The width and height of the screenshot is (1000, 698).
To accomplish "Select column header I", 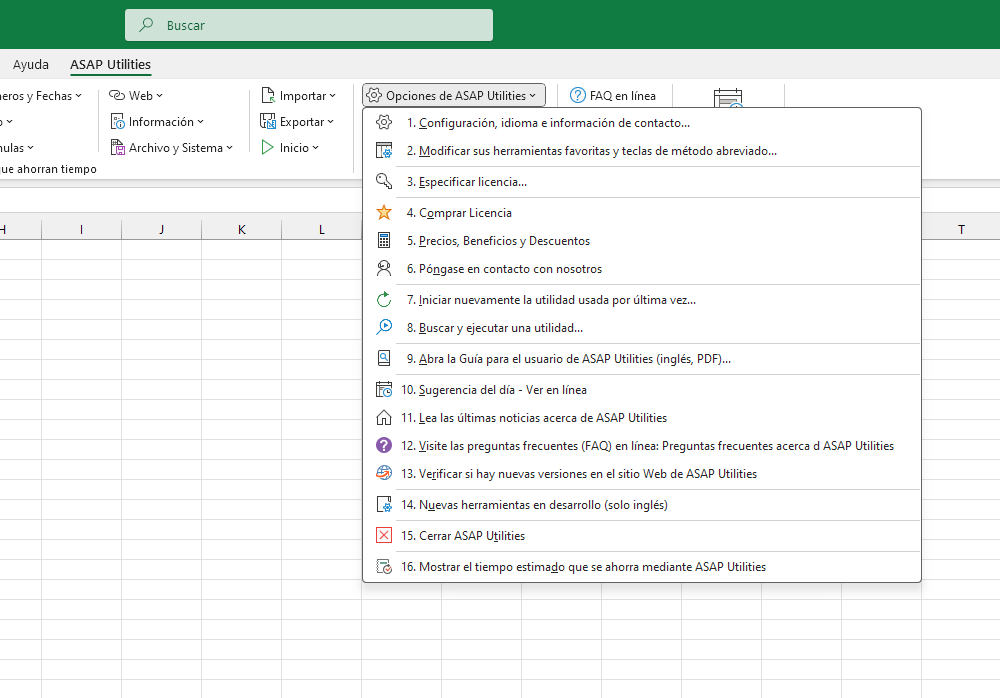I will pos(81,230).
